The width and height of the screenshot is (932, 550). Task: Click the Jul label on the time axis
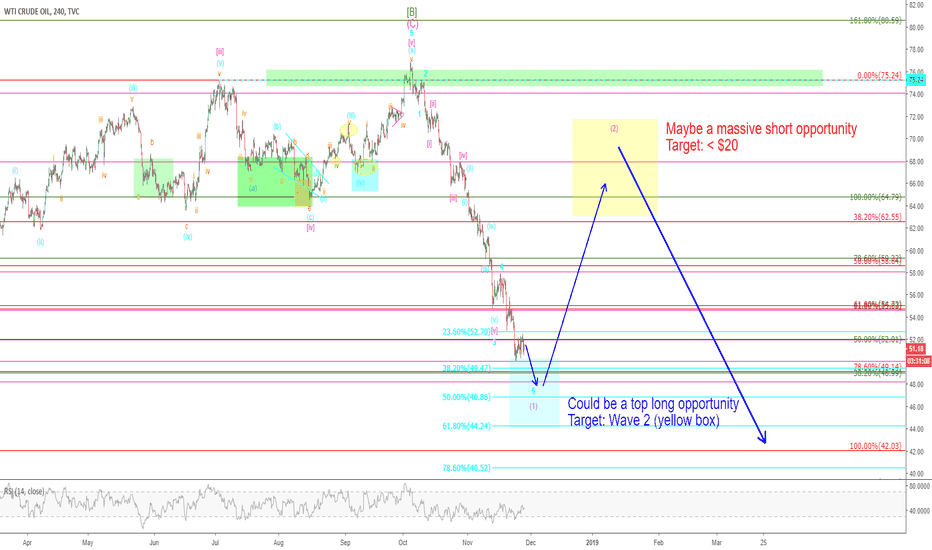point(215,542)
